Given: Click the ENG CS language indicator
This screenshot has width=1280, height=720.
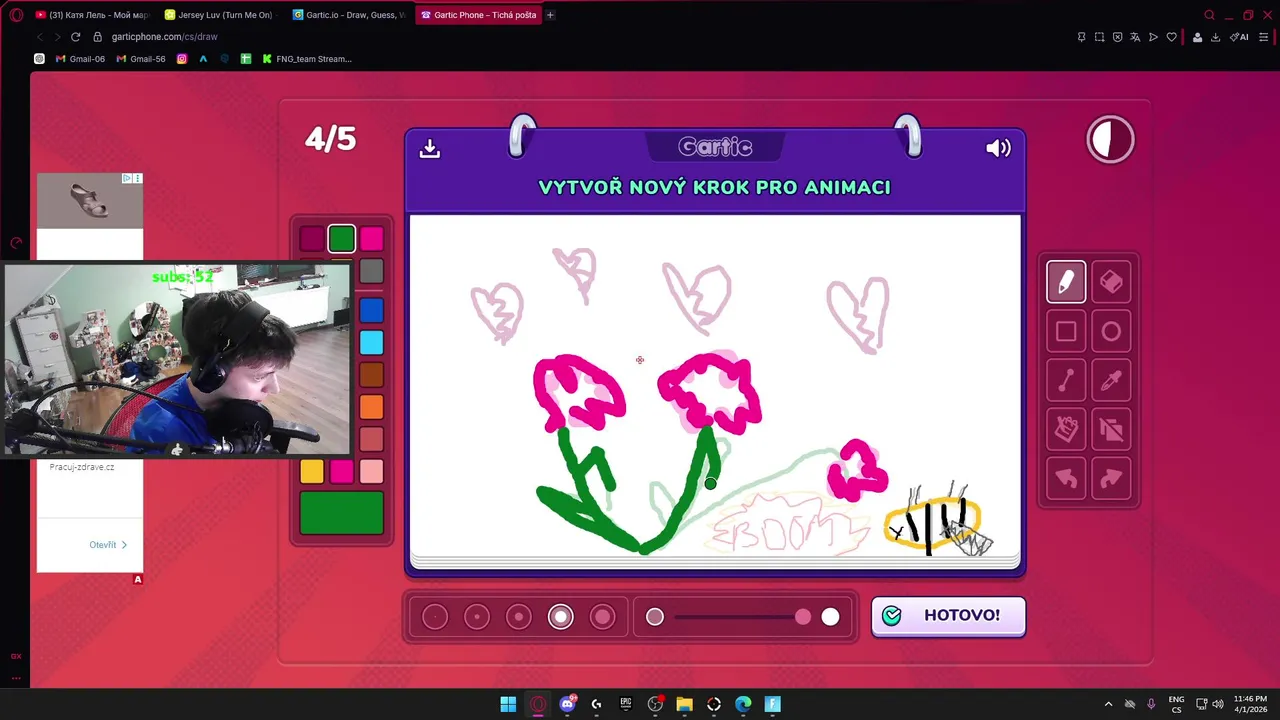Looking at the screenshot, I should coord(1176,704).
